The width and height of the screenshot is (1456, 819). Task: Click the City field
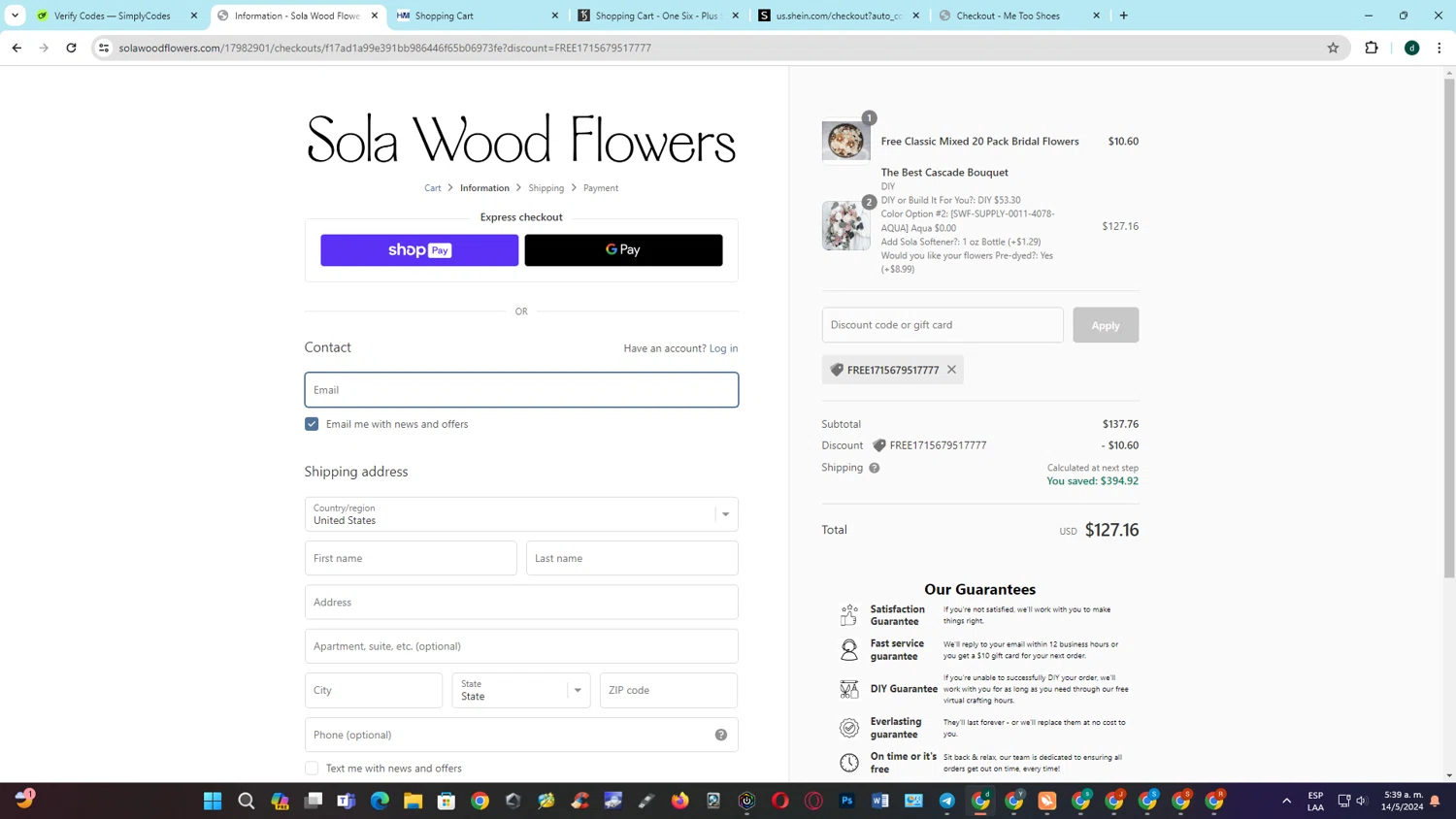(x=374, y=690)
